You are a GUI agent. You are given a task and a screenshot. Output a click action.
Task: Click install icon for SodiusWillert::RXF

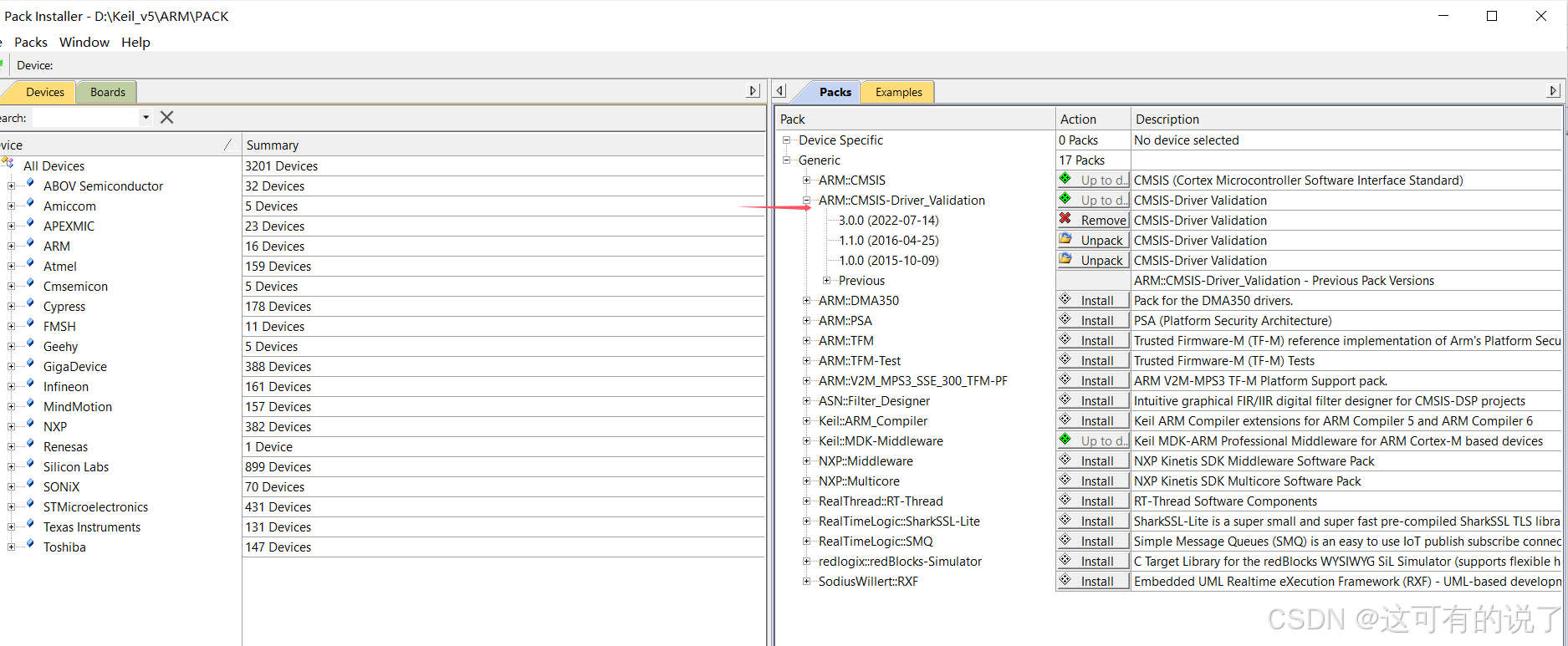point(1065,580)
